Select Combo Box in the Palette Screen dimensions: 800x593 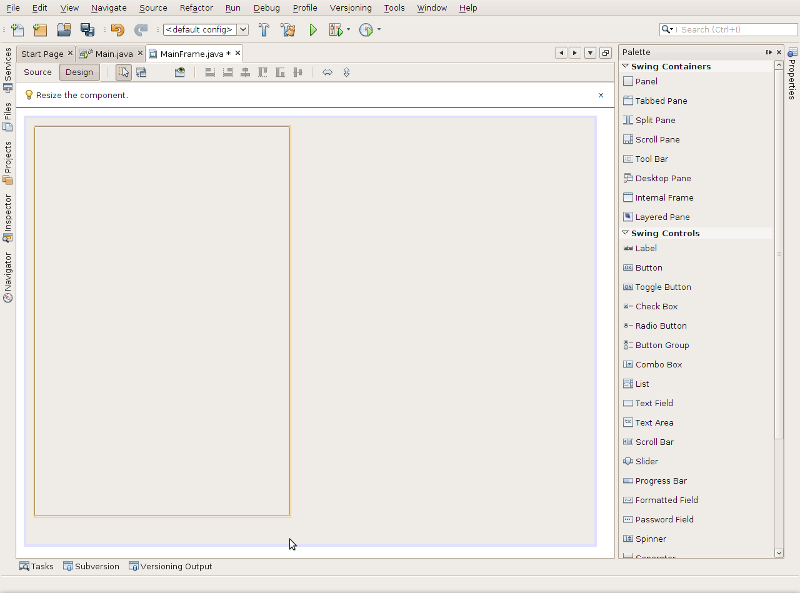point(653,364)
